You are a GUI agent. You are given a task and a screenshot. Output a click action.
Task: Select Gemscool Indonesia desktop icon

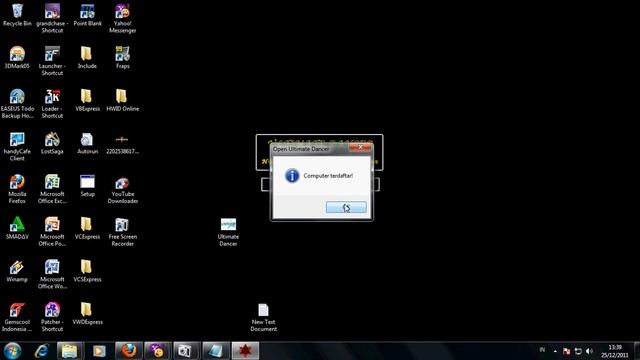[x=17, y=317]
